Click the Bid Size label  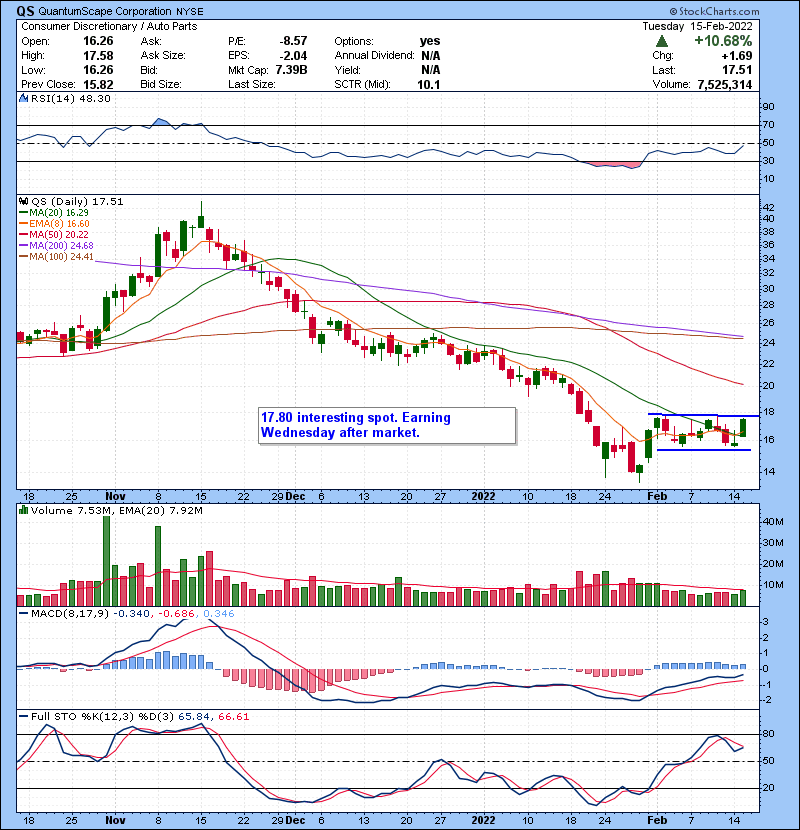pos(161,85)
